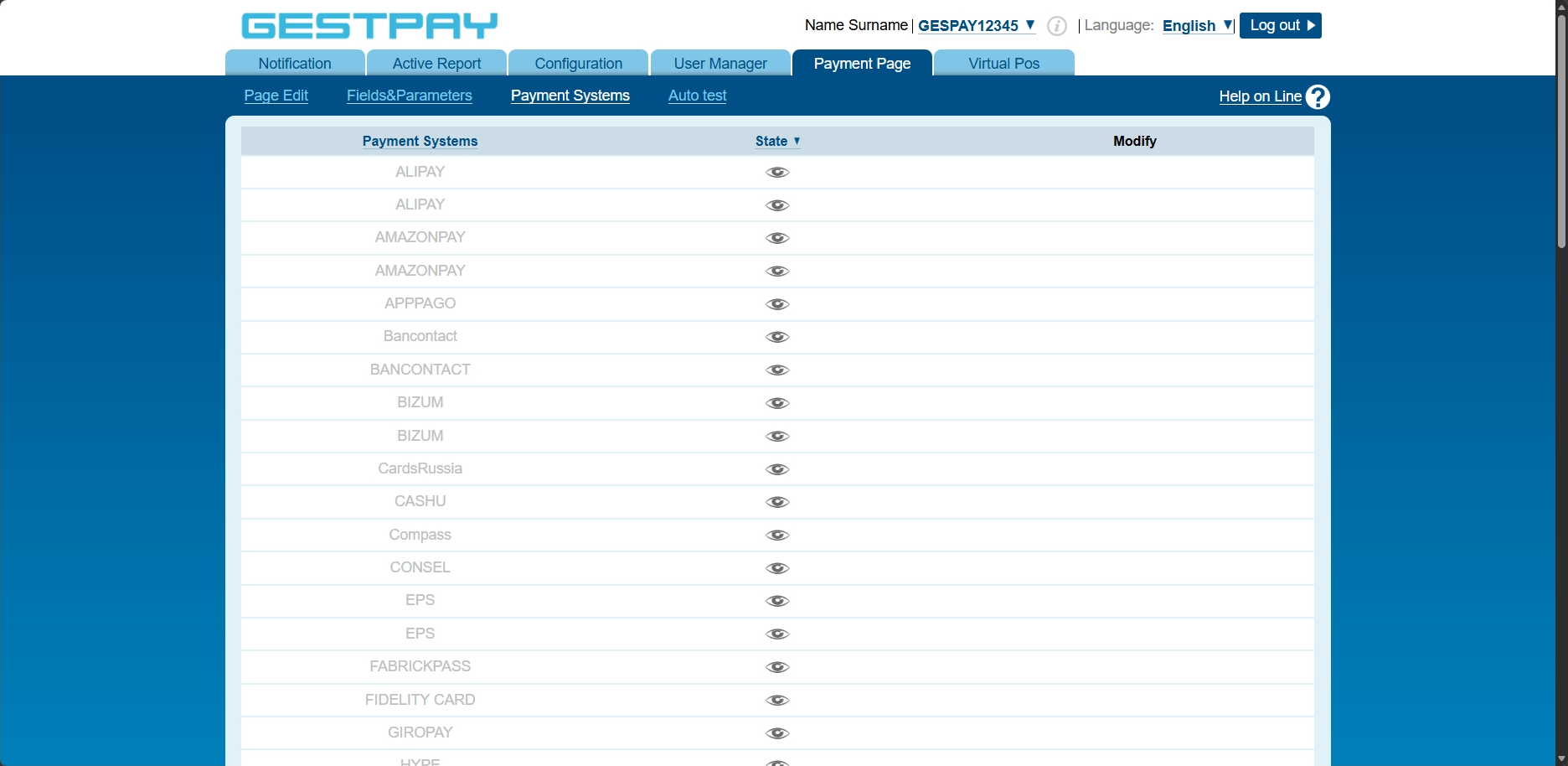Toggle the Compass state eye icon
1568x766 pixels.
(x=777, y=536)
